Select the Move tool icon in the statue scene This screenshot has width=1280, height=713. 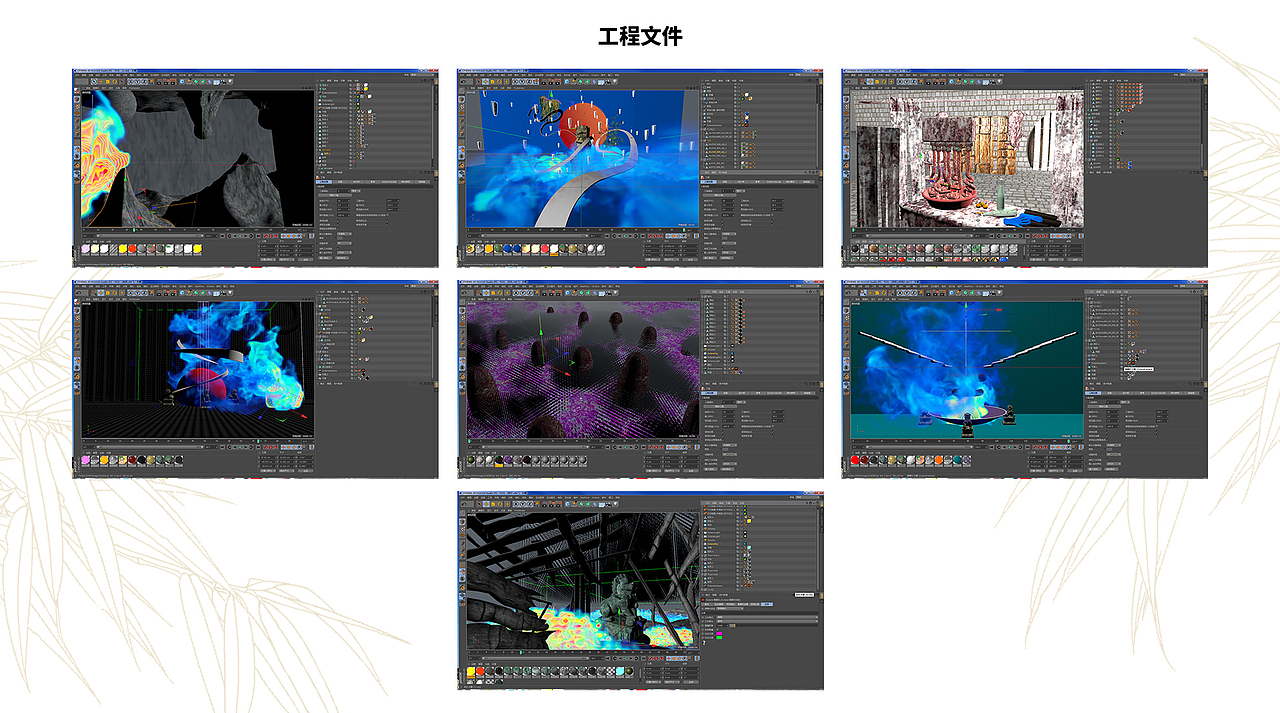pos(486,504)
